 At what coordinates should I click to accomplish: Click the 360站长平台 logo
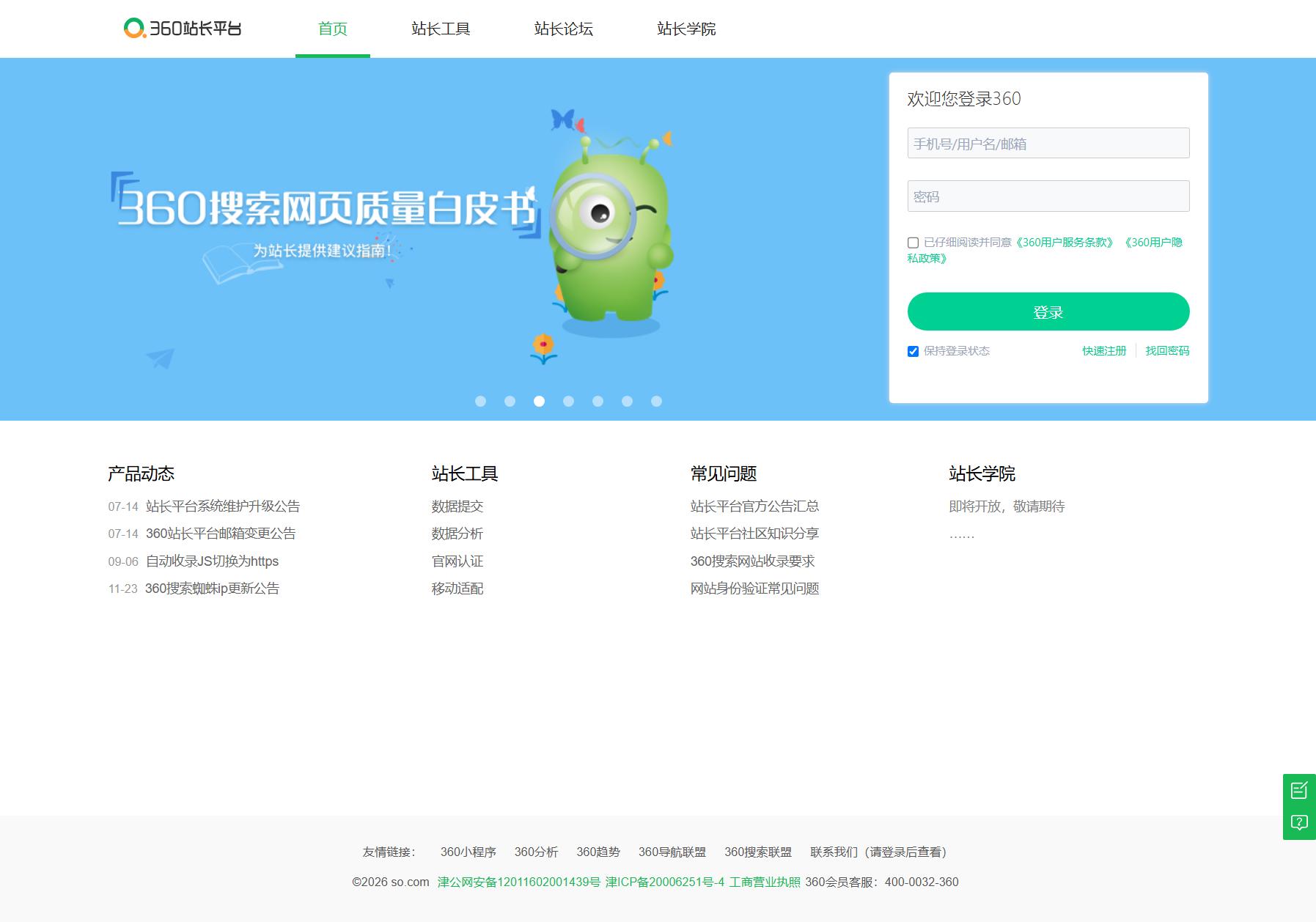point(183,29)
